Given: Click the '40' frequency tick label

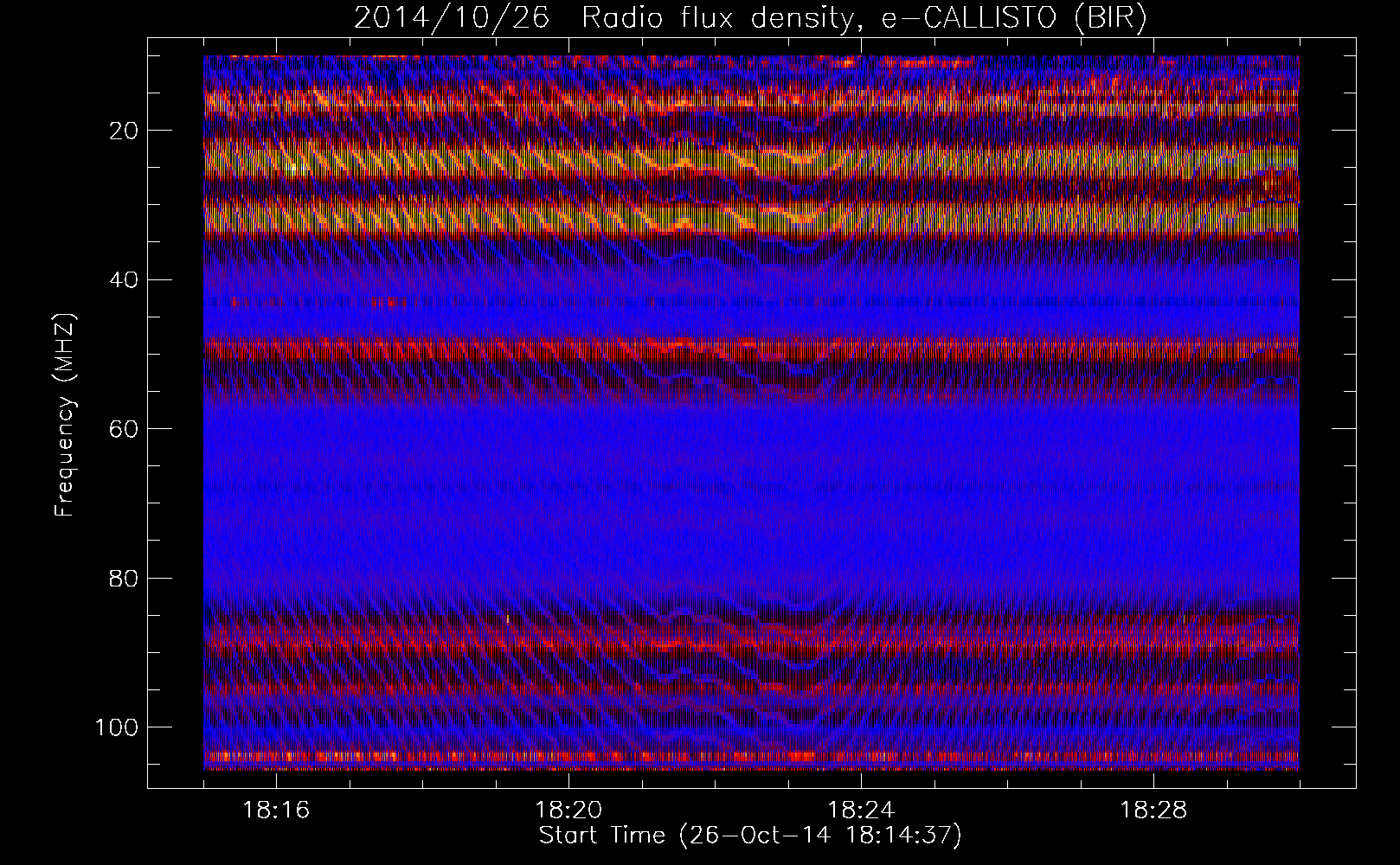Looking at the screenshot, I should pos(122,280).
